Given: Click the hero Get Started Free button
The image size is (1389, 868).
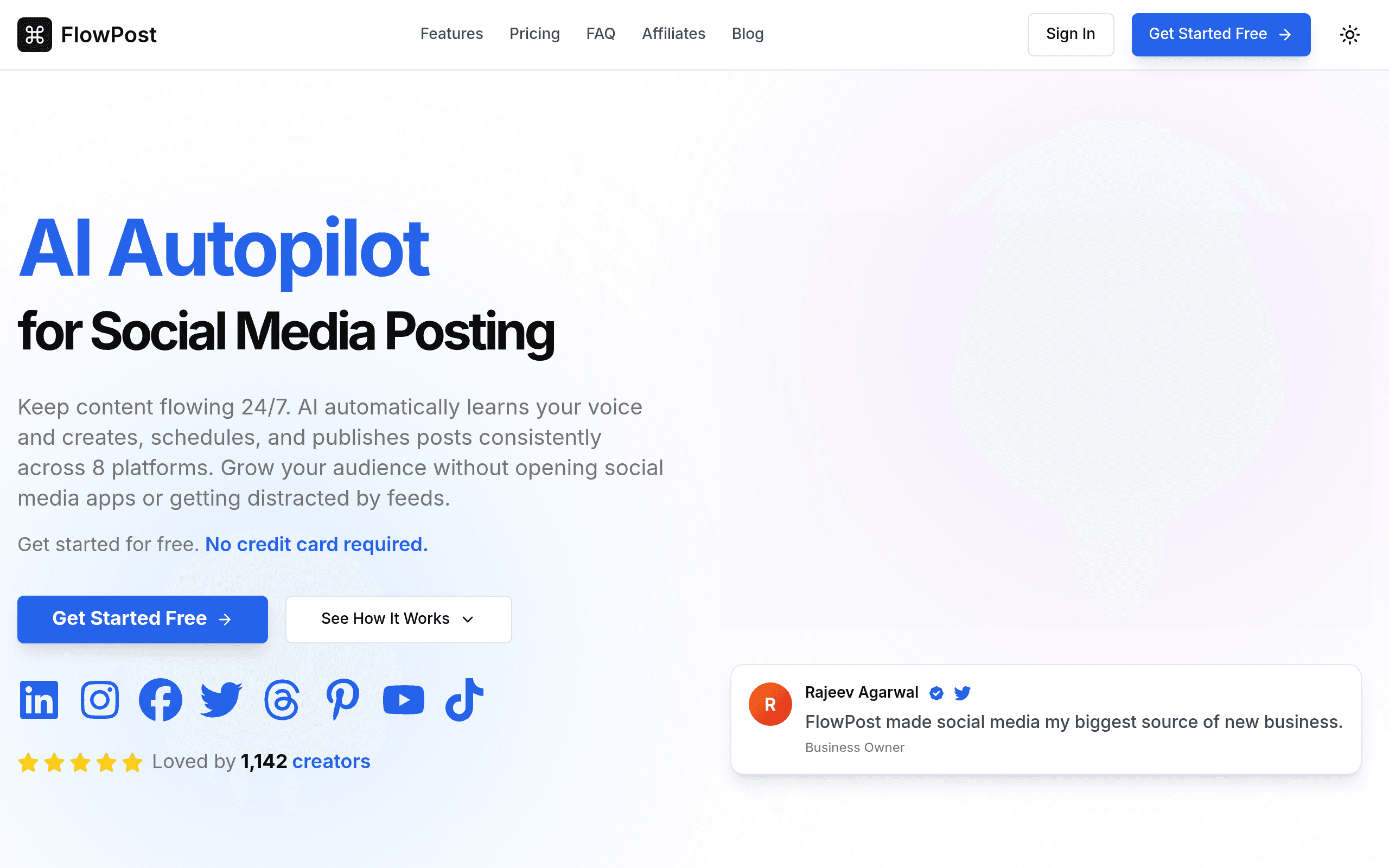Looking at the screenshot, I should tap(142, 619).
